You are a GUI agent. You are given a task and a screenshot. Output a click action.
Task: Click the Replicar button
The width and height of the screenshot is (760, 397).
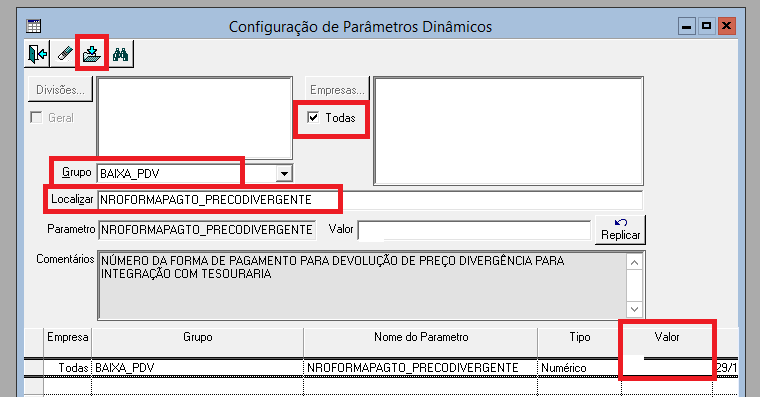tap(620, 229)
